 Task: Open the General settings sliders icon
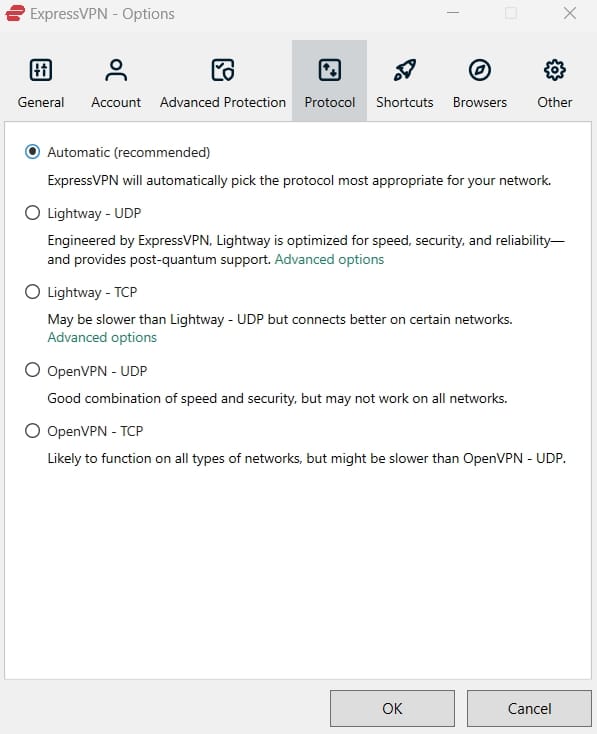point(41,70)
